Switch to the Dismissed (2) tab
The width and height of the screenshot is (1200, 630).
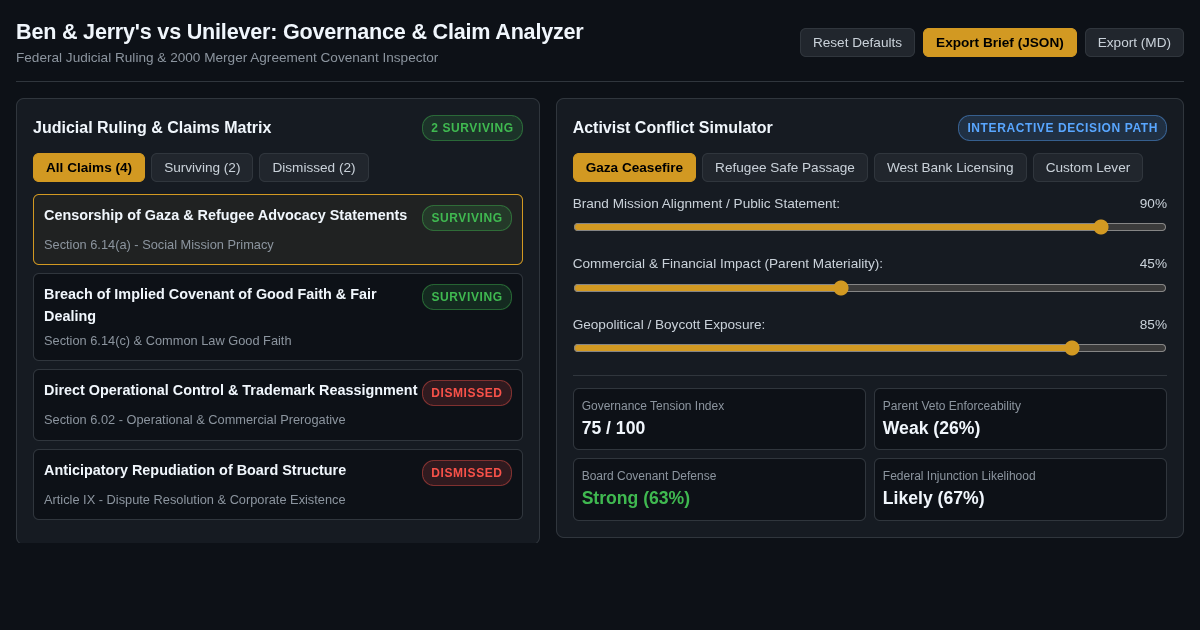pos(314,167)
